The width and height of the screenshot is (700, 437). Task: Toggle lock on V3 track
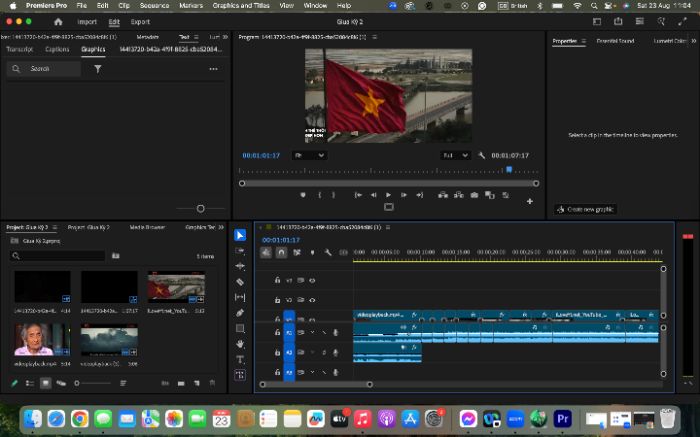(x=277, y=280)
